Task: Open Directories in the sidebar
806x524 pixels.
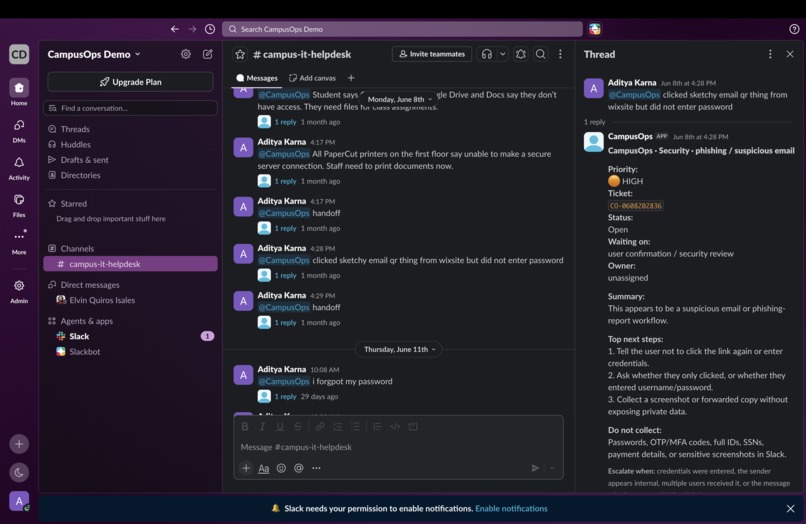Action: click(x=131, y=175)
